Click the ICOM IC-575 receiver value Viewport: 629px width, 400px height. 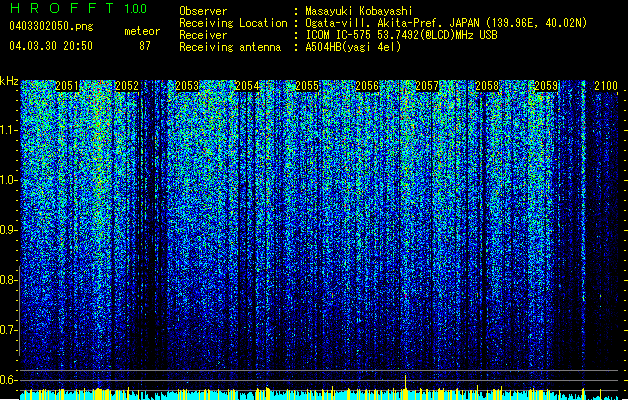click(401, 35)
